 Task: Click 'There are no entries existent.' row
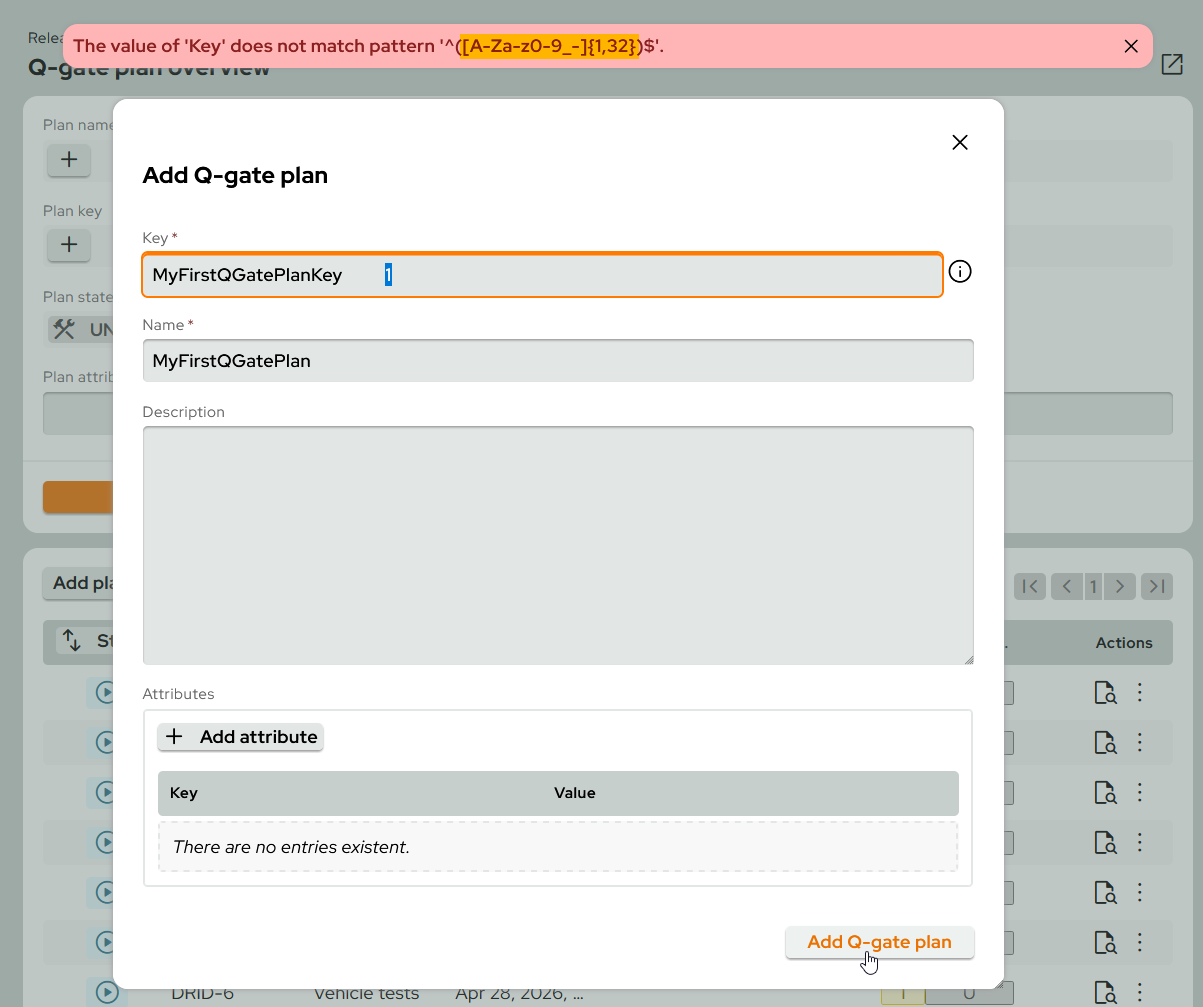click(x=558, y=847)
